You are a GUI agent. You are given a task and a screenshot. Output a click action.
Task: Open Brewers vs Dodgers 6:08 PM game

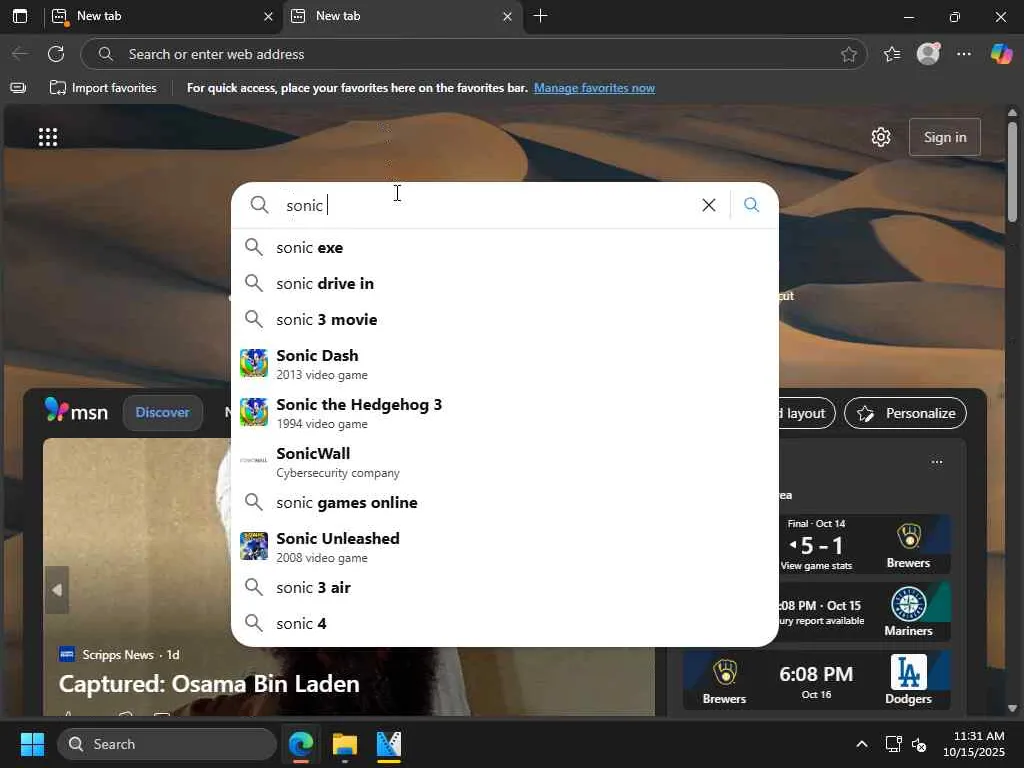pyautogui.click(x=816, y=681)
